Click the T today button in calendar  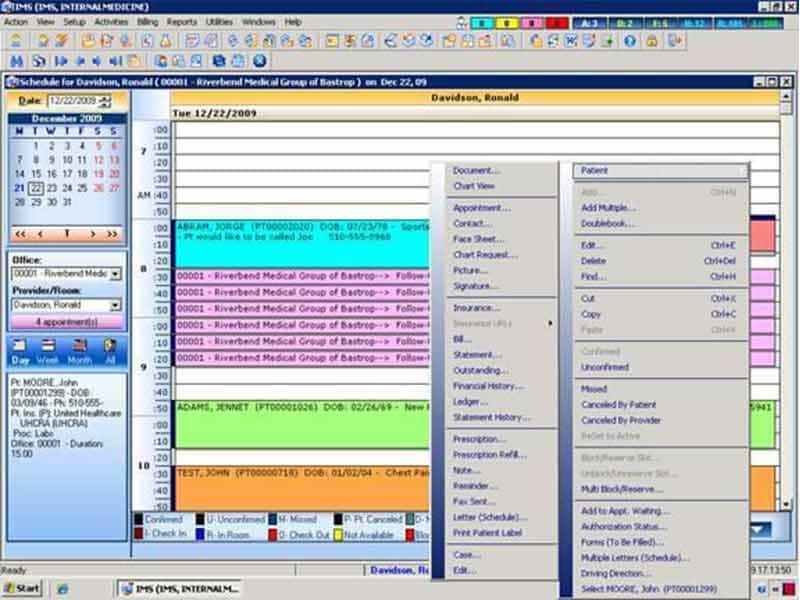[66, 234]
